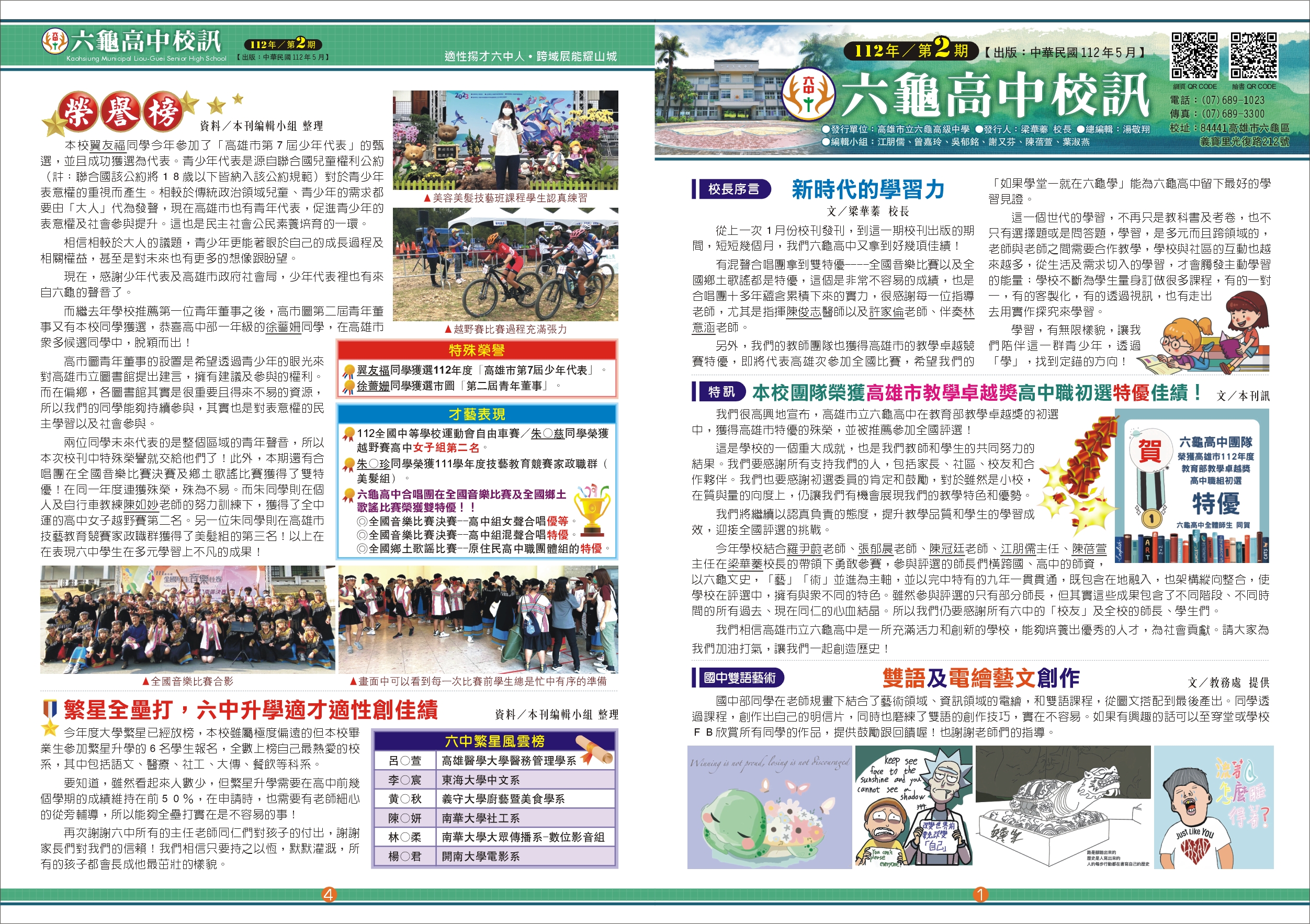The image size is (1310, 924).
Task: Click the page number 4 at bottom
Action: click(328, 894)
